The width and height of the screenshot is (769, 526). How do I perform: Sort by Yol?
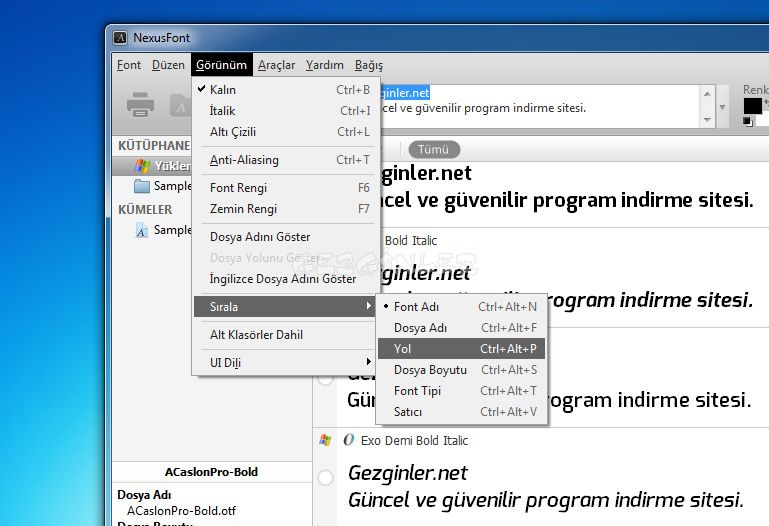(461, 349)
